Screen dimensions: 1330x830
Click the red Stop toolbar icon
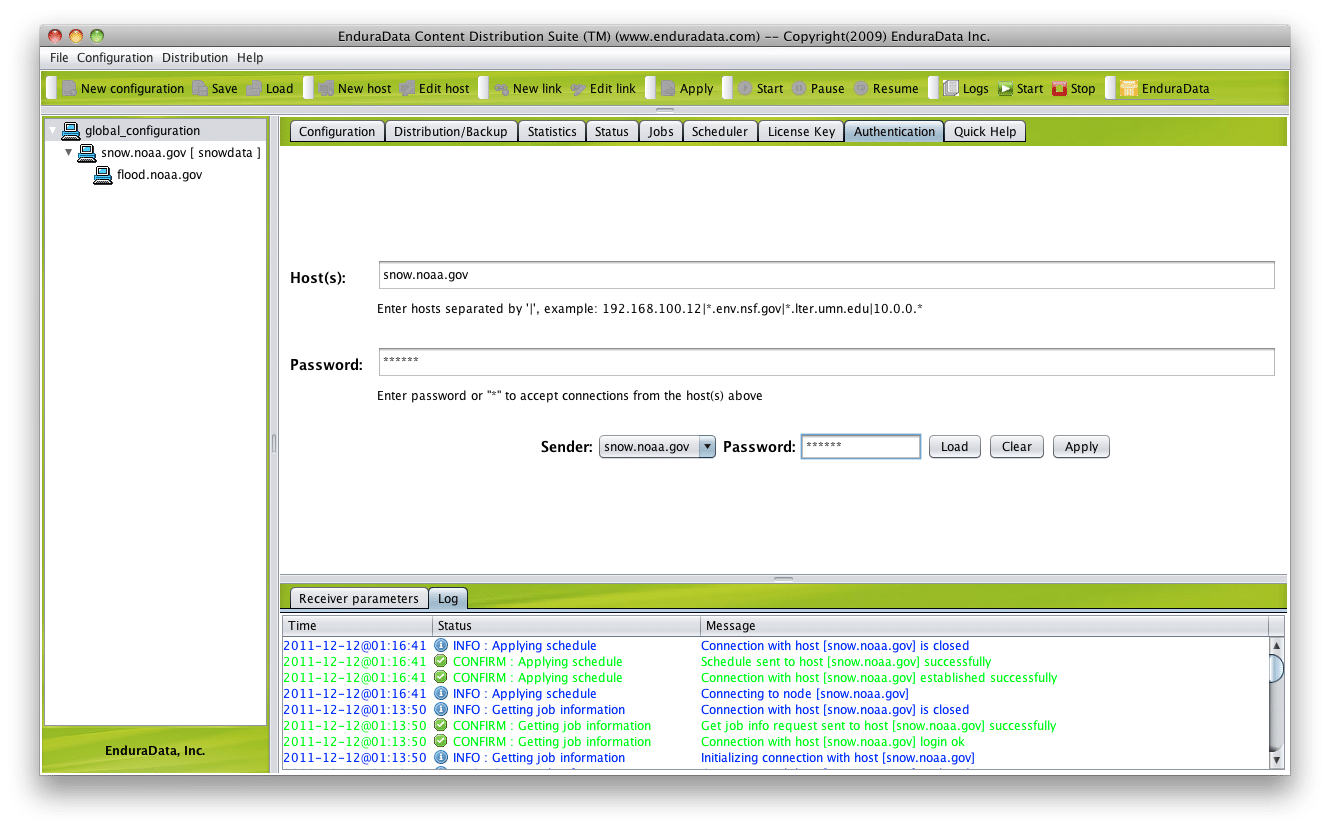point(1059,88)
